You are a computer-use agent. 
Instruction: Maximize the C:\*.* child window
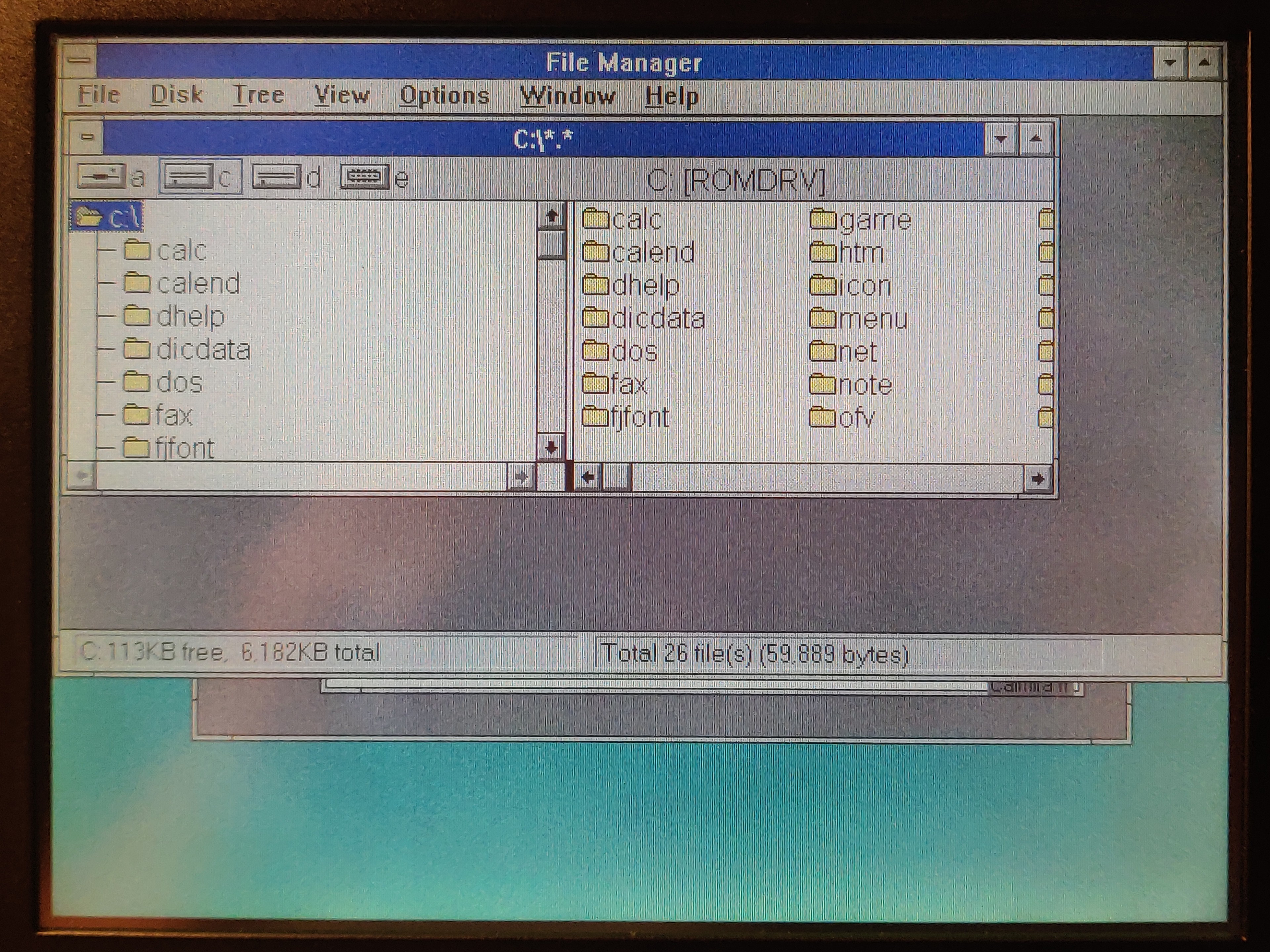(x=1036, y=139)
